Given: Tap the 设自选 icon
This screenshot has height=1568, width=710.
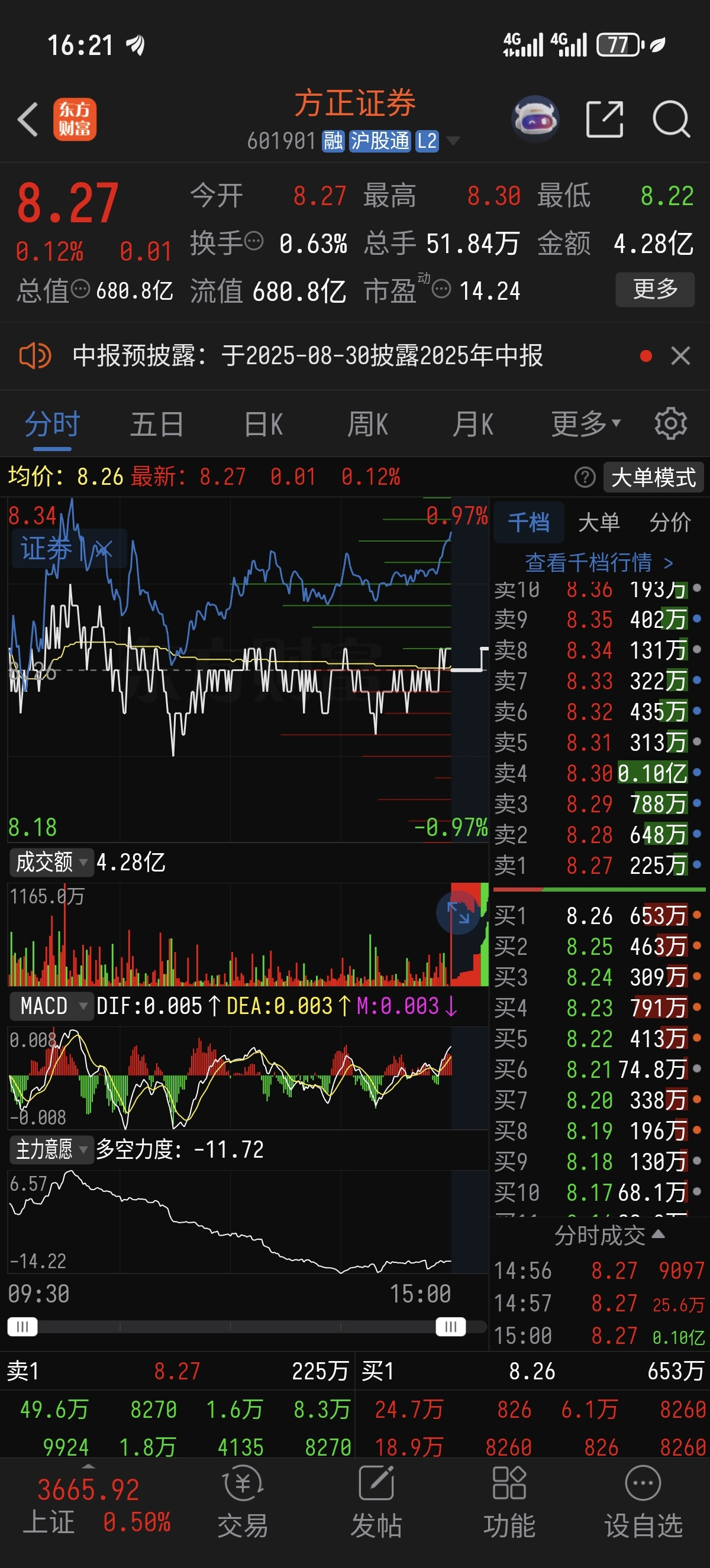Looking at the screenshot, I should (643, 1483).
